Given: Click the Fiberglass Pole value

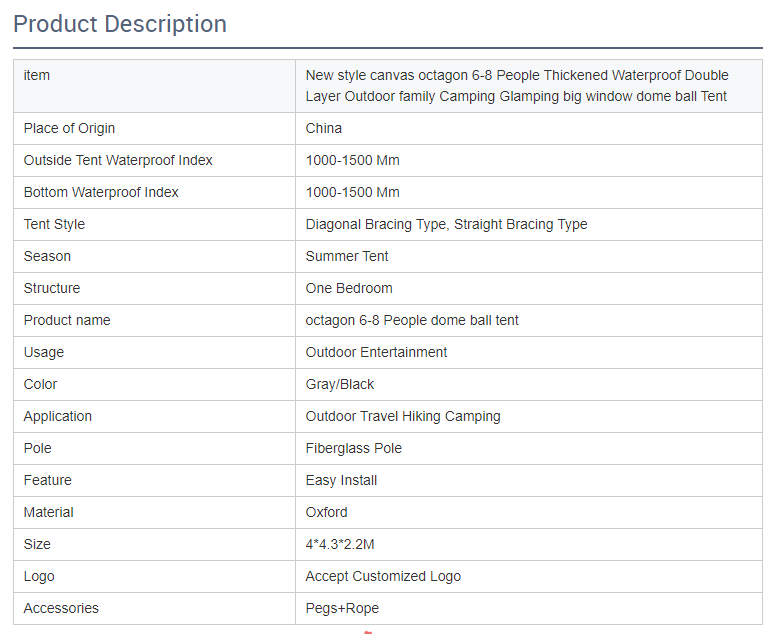Looking at the screenshot, I should [353, 448].
